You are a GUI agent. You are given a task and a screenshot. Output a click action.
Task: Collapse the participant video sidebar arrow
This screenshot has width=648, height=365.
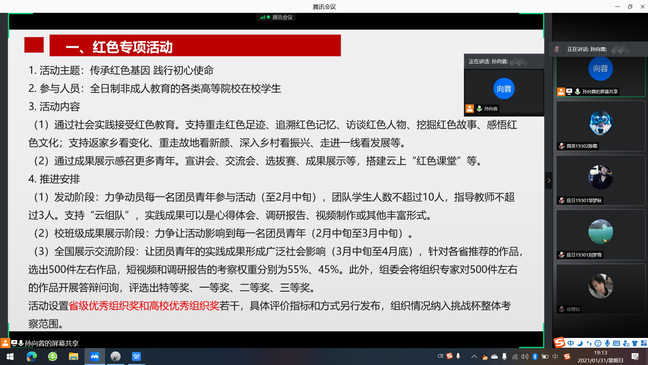click(549, 181)
